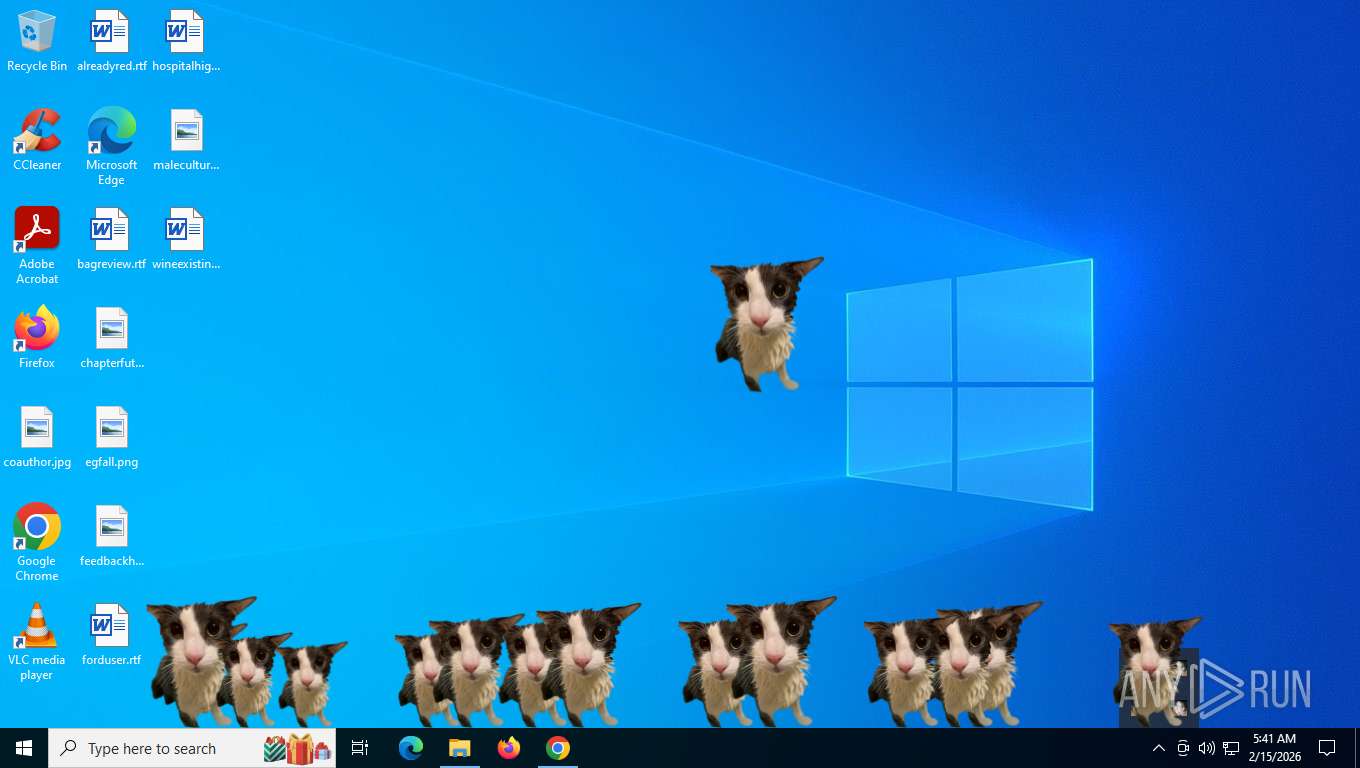
Task: Click the Show desktop strip at taskbar end
Action: pyautogui.click(x=1356, y=748)
